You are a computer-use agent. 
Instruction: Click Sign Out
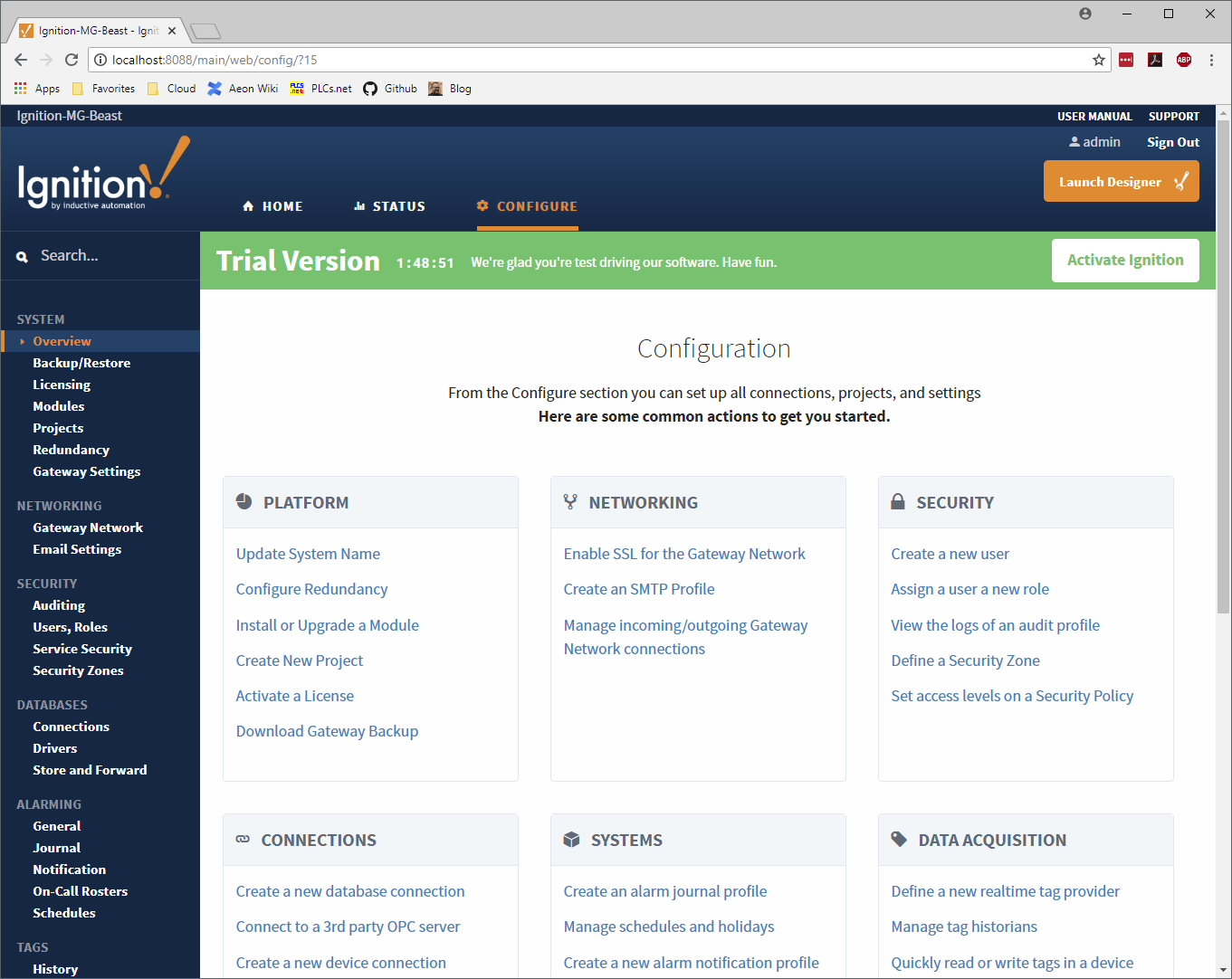click(x=1173, y=142)
